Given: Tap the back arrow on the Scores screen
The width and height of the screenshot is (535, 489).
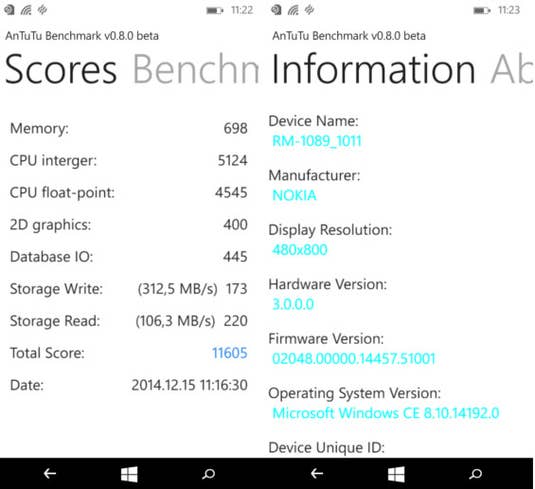Looking at the screenshot, I should click(x=50, y=473).
